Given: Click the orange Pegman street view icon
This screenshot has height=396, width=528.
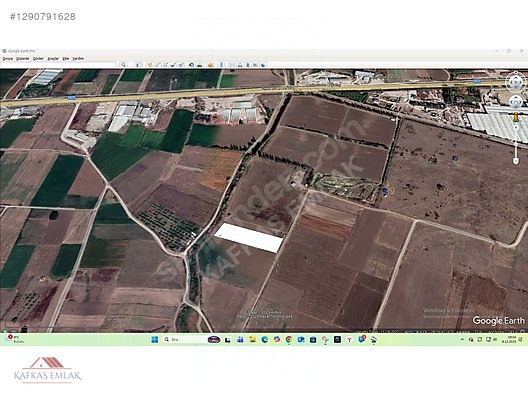Looking at the screenshot, I should pyautogui.click(x=516, y=118).
